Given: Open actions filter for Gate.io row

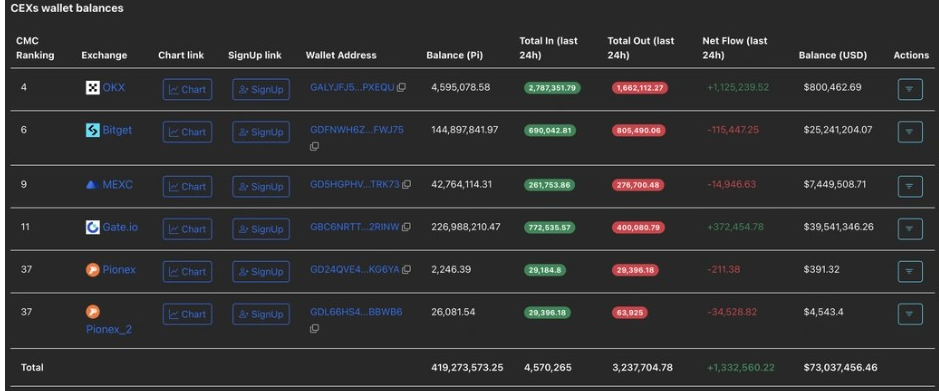Looking at the screenshot, I should point(910,229).
